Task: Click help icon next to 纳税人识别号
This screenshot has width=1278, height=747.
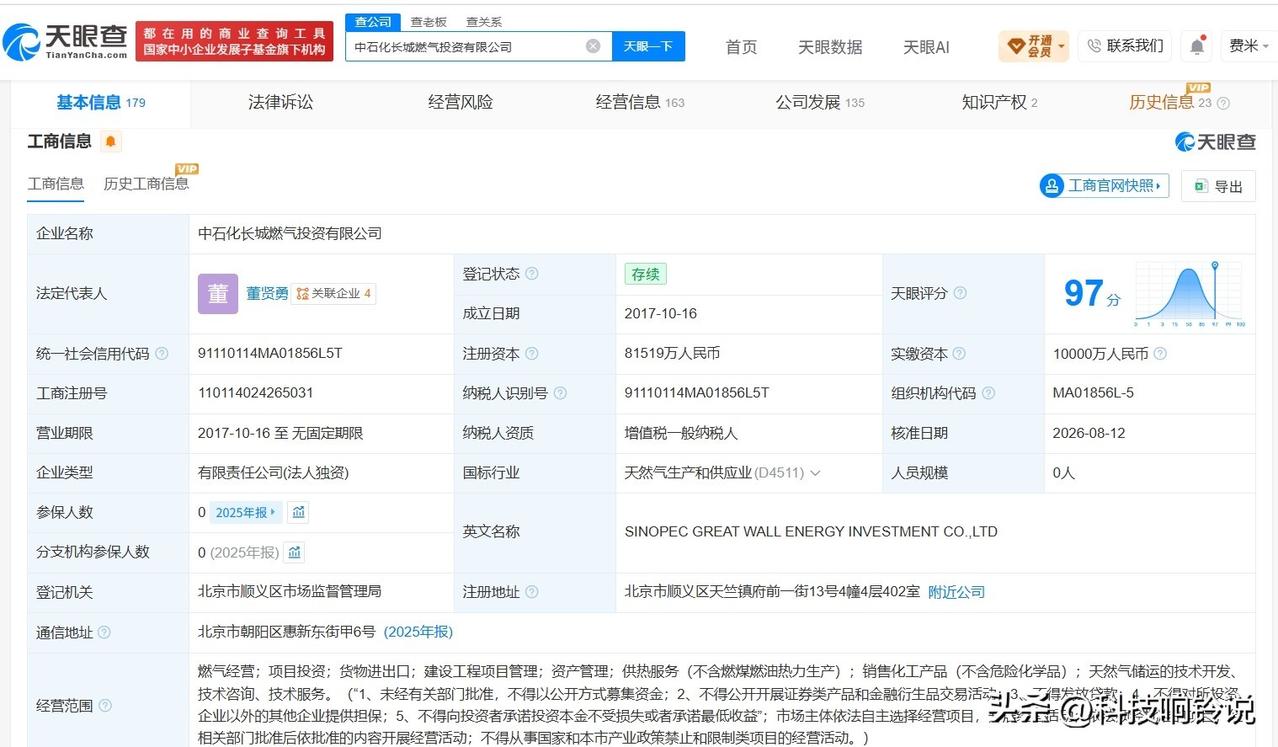Action: (561, 393)
